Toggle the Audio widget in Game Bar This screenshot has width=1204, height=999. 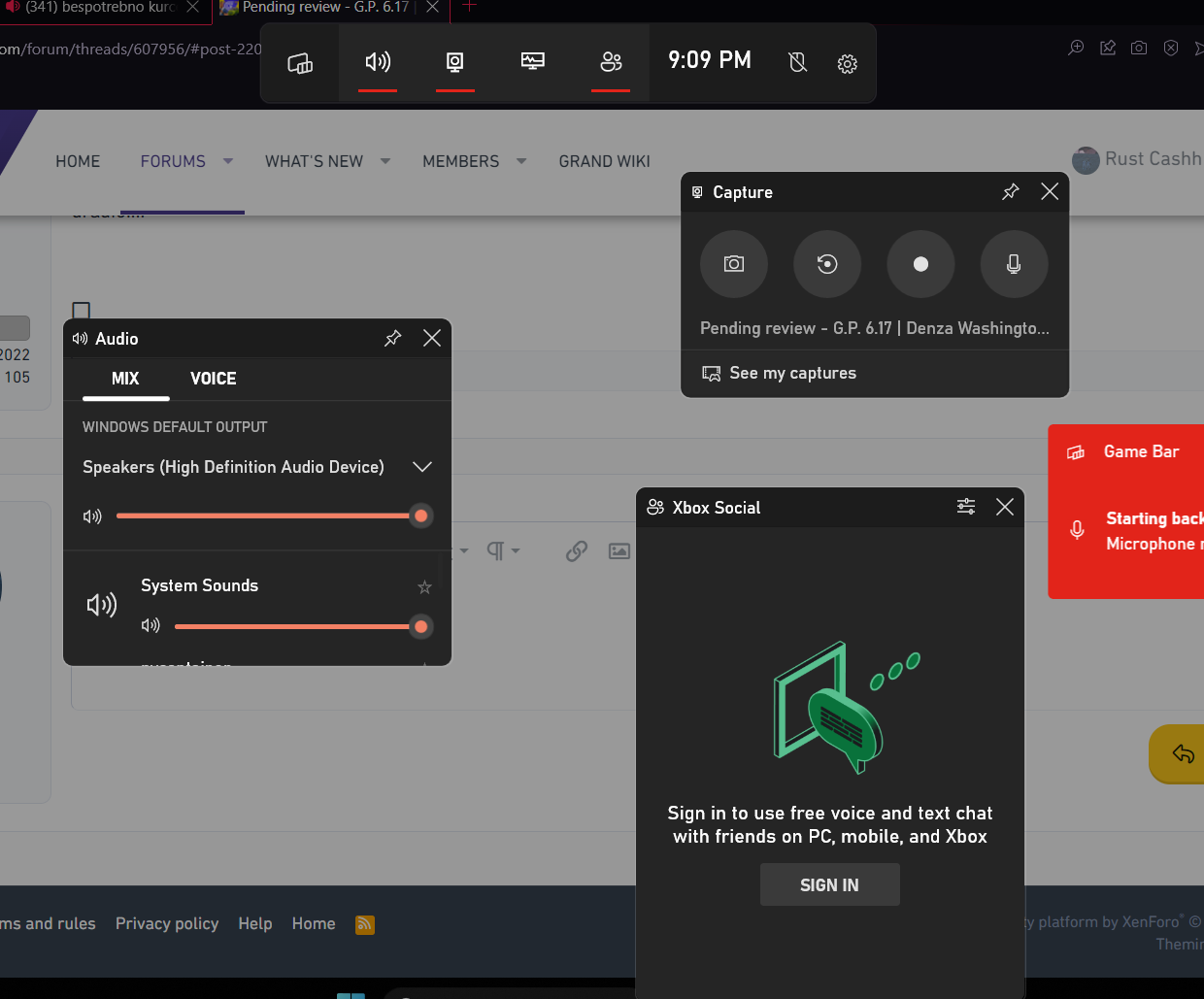[378, 63]
